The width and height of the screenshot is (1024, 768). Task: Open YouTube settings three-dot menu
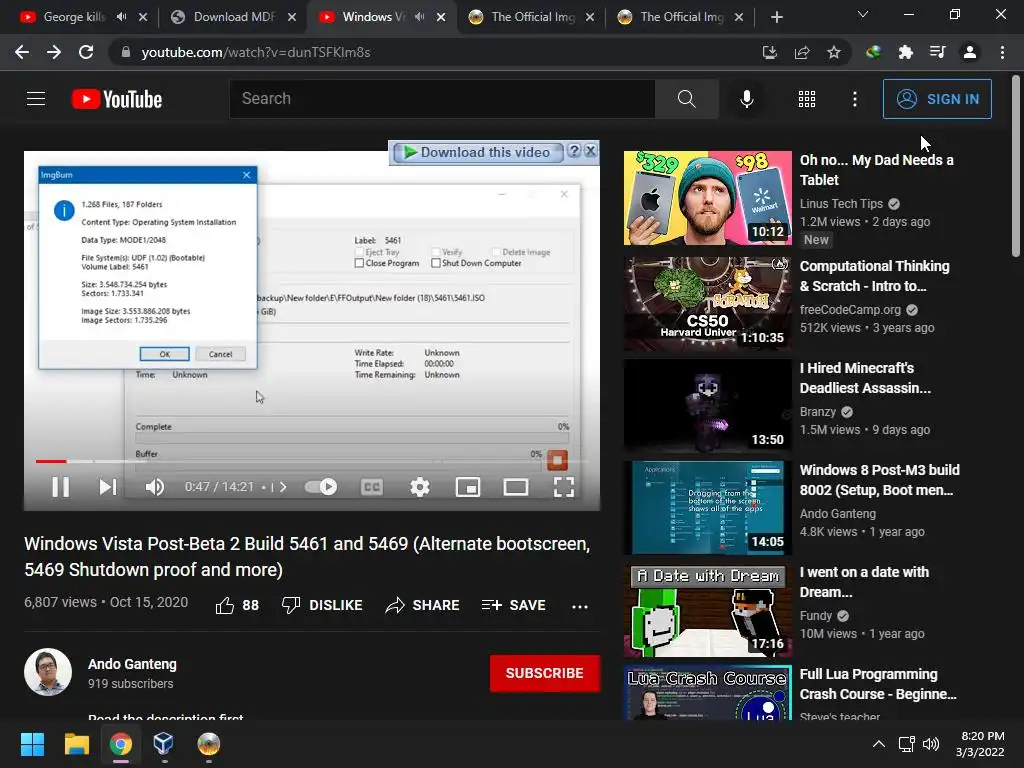coord(855,99)
